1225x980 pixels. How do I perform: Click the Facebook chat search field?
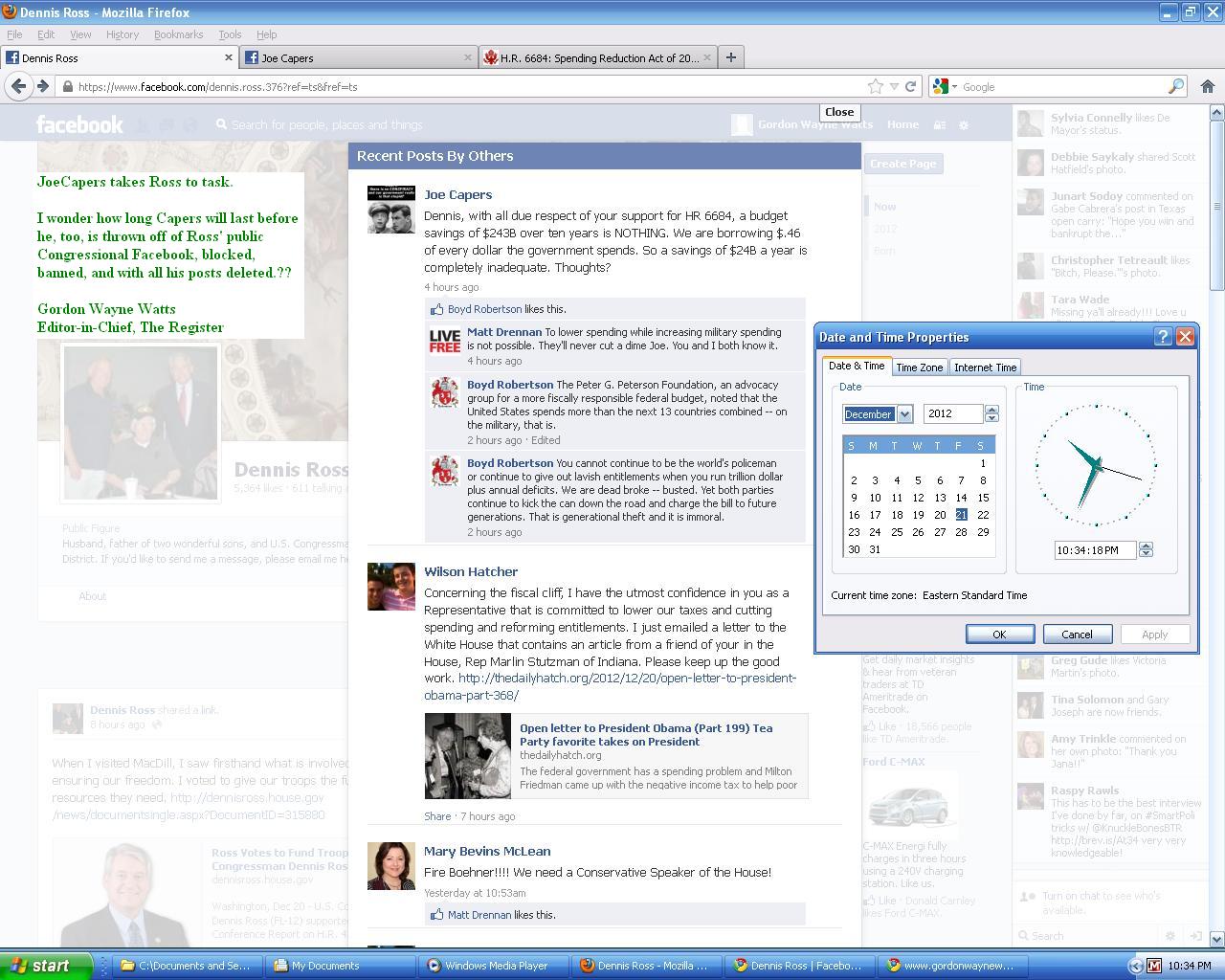1086,936
